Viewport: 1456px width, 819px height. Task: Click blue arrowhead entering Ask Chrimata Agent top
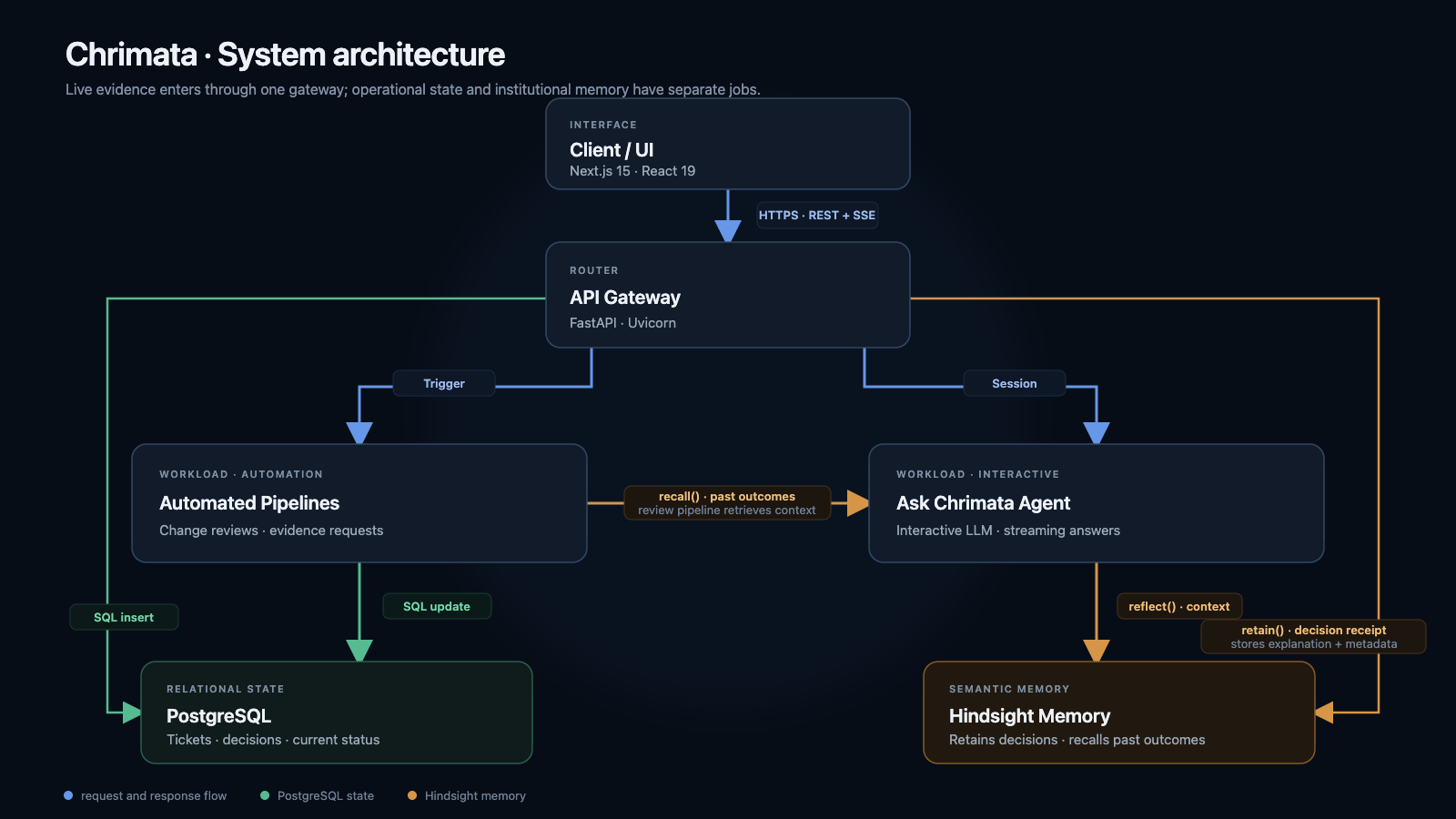pyautogui.click(x=1097, y=433)
